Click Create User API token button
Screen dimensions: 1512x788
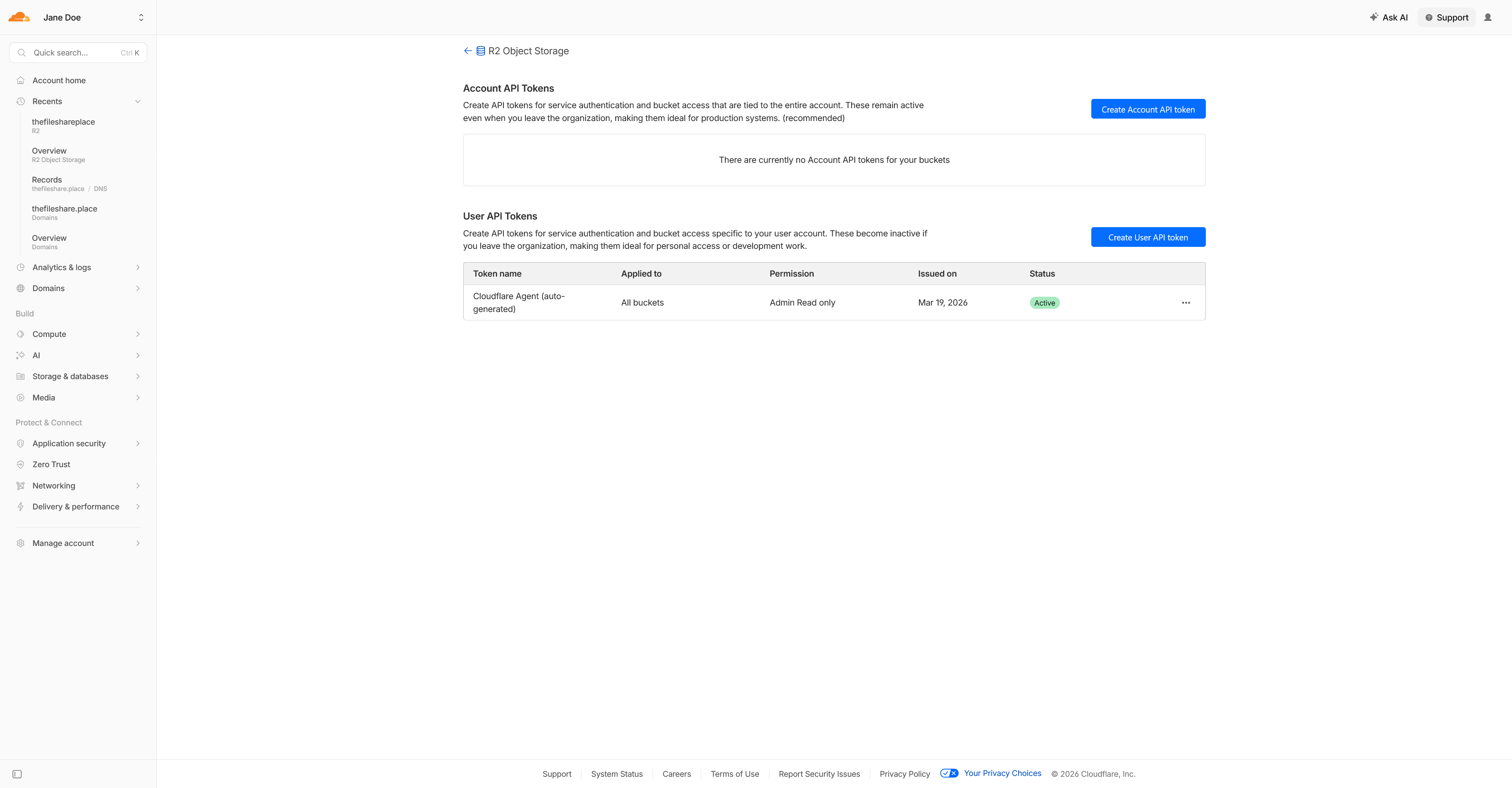(x=1148, y=237)
